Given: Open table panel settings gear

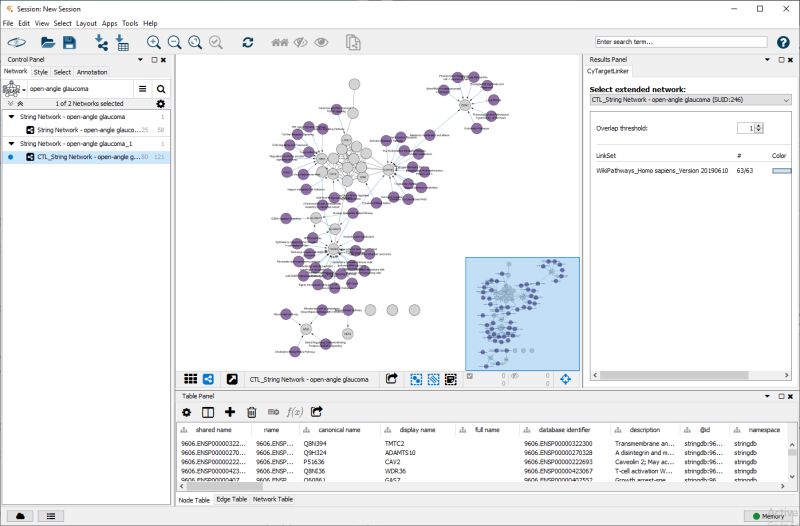Looking at the screenshot, I should click(187, 412).
